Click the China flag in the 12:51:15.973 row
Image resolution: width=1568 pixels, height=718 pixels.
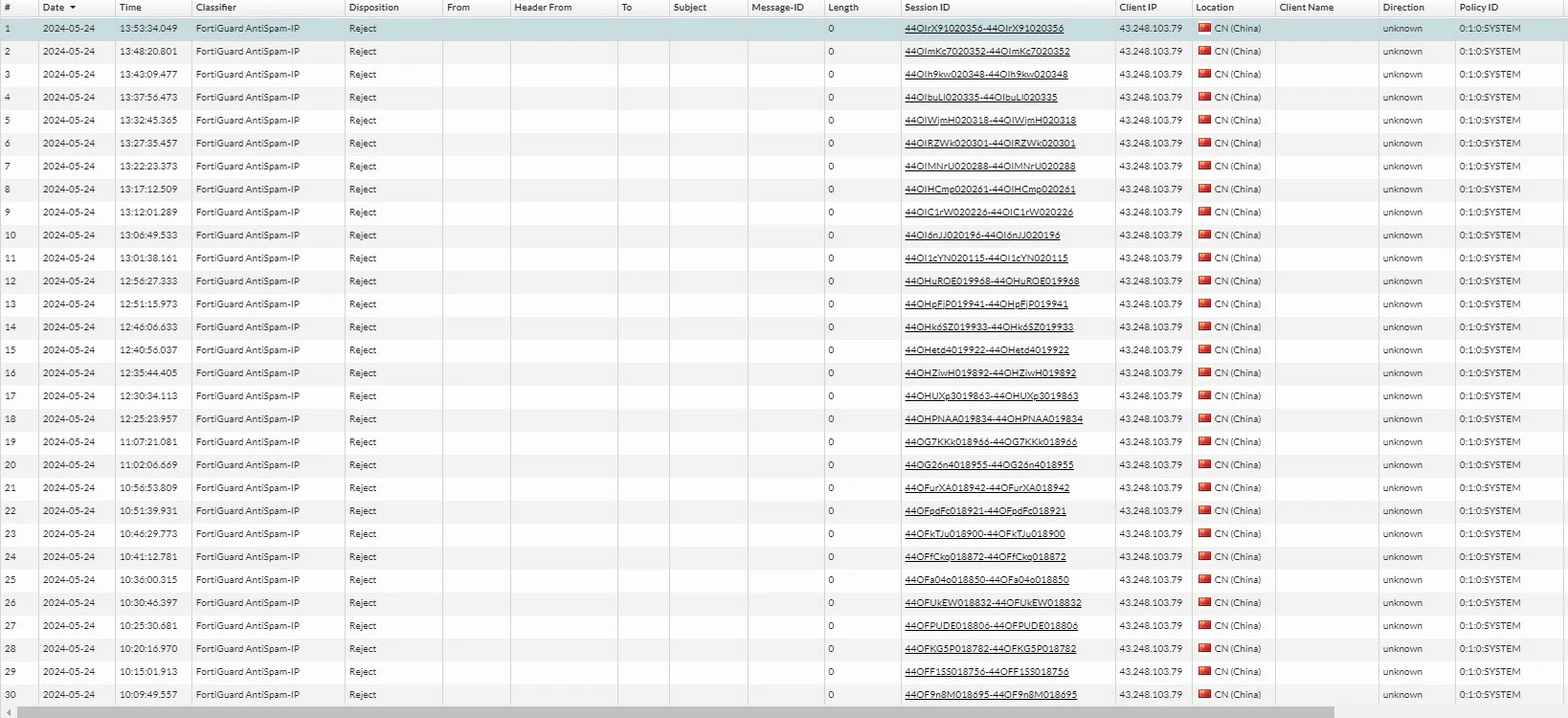coord(1204,303)
